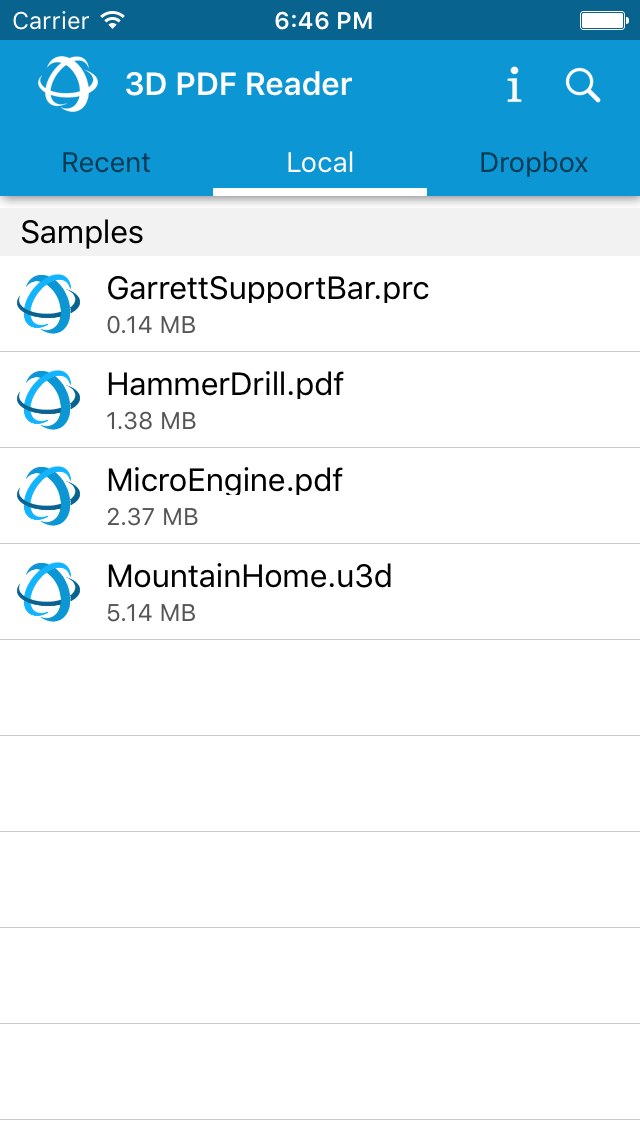Tap the Wi-Fi status icon
This screenshot has height=1136, width=640.
113,20
